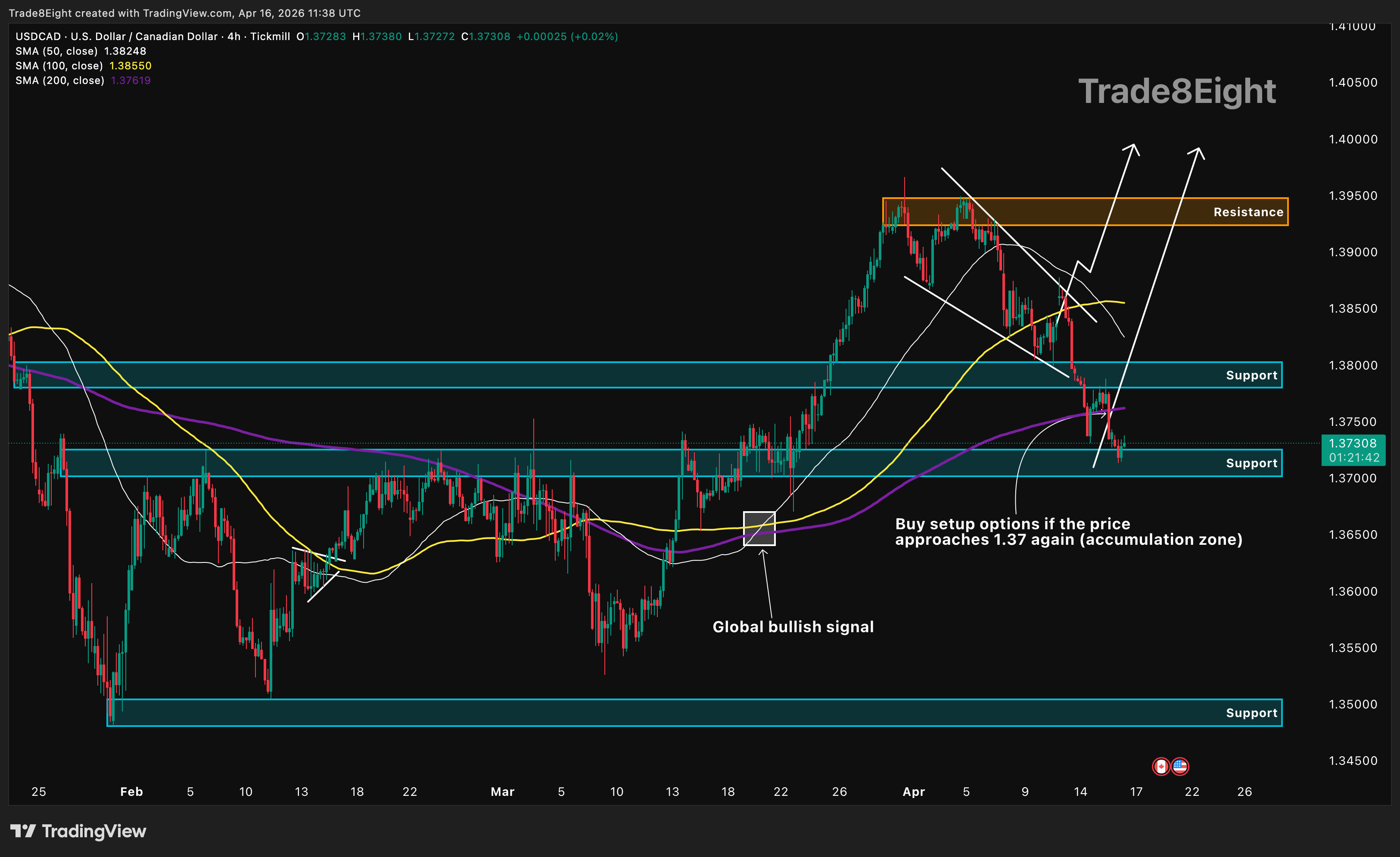Viewport: 1400px width, 857px height.
Task: Click the 1.40500 price axis label
Action: pos(1353,82)
